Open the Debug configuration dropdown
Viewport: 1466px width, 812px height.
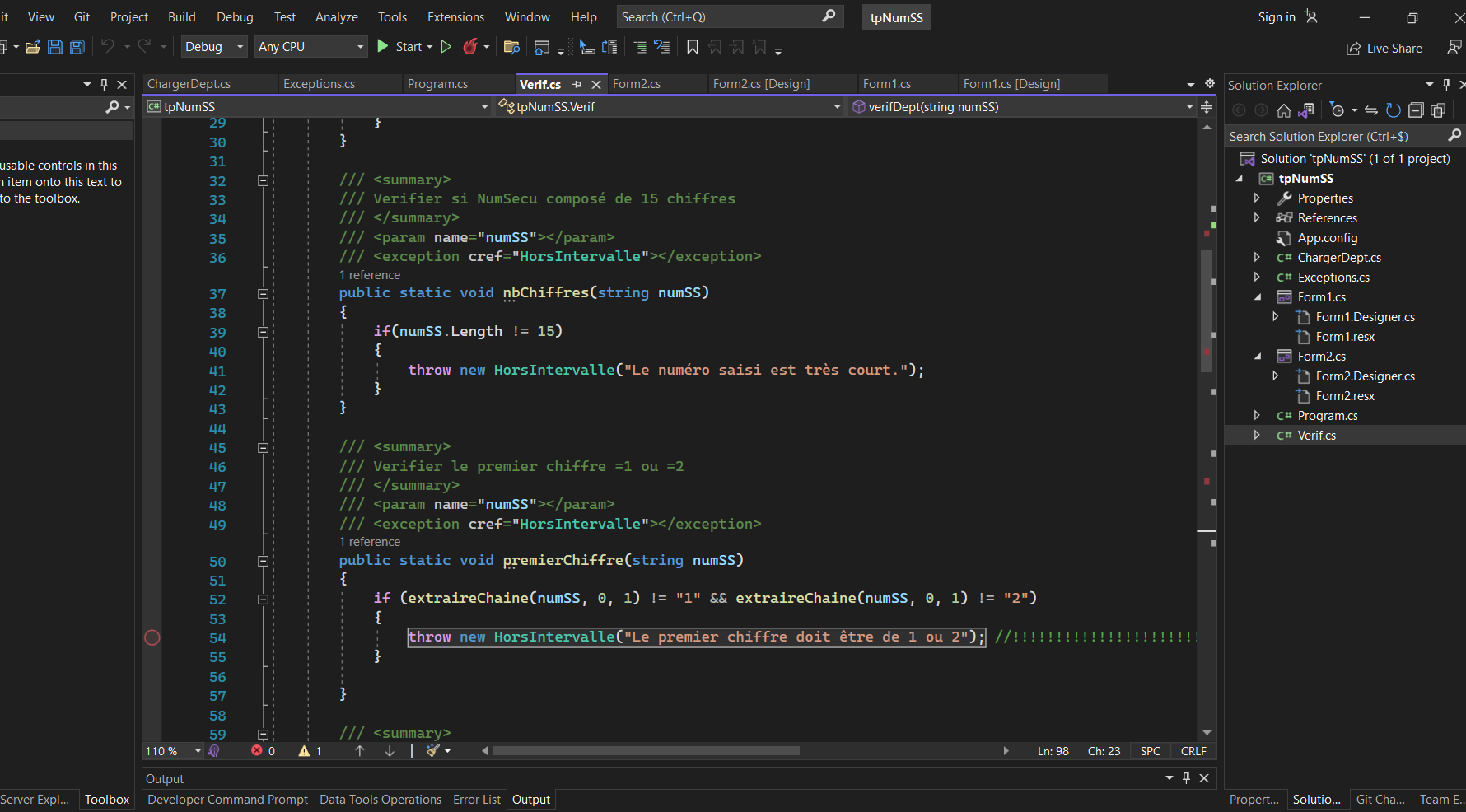[x=213, y=47]
